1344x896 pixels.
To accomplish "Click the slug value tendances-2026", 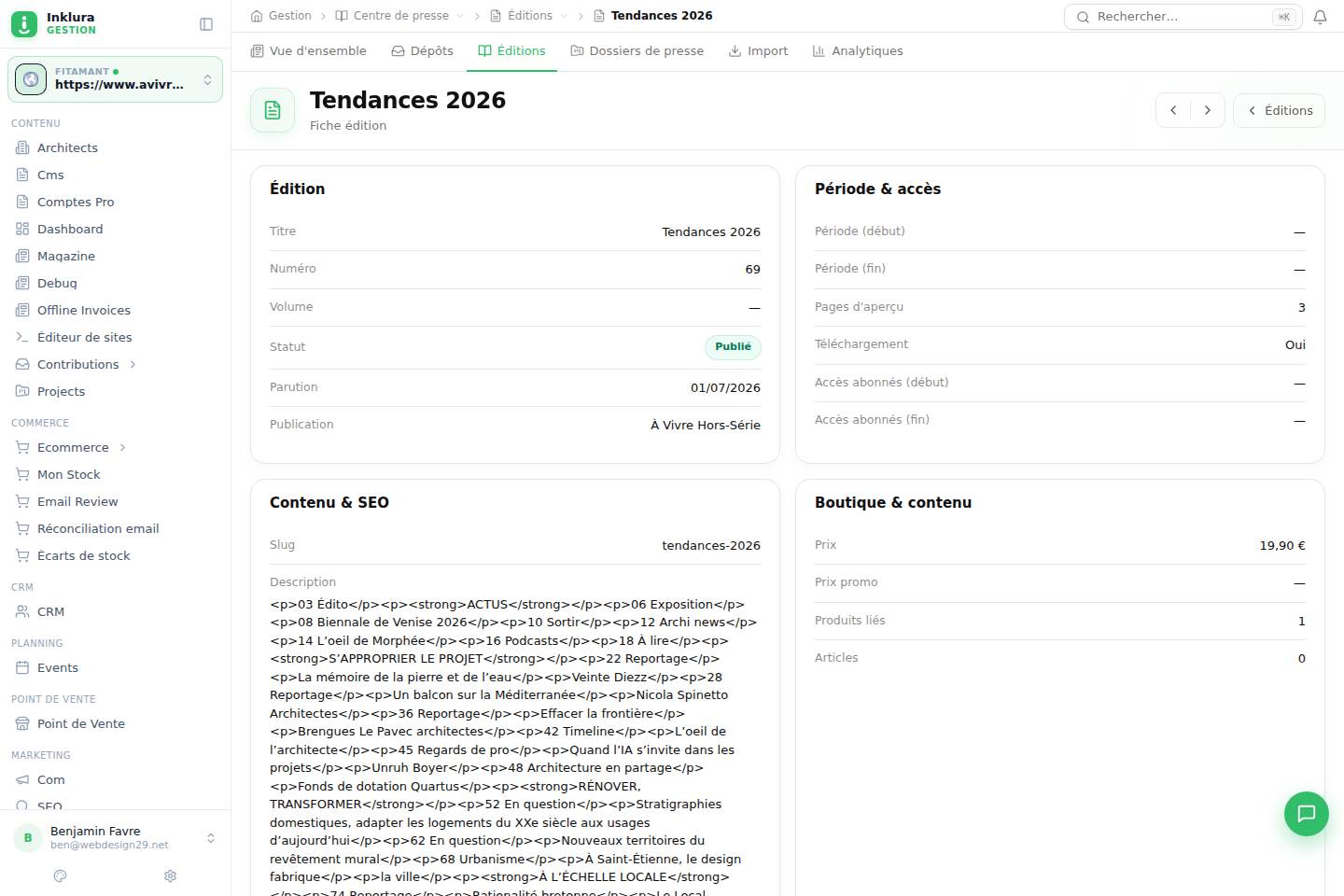I will point(711,546).
